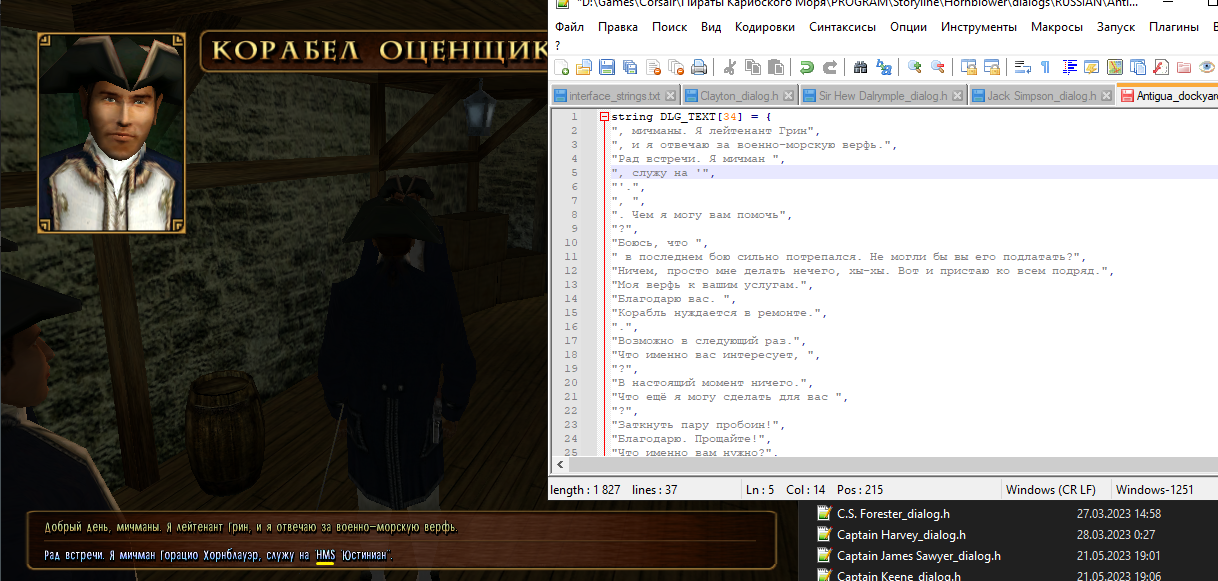Click the green Undo arrow icon
Viewport: 1218px width, 581px height.
tap(806, 68)
